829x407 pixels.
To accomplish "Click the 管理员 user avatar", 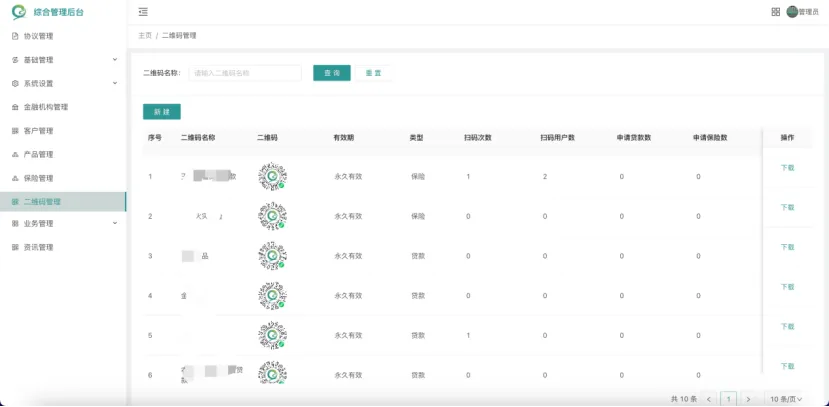I will pyautogui.click(x=792, y=12).
